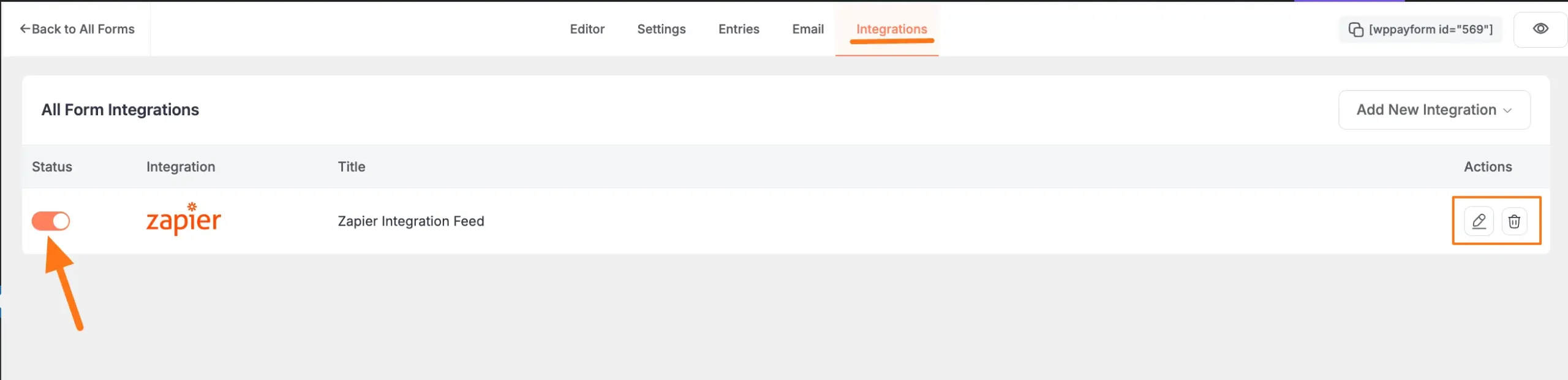Screen dimensions: 1568x380
Task: Open the Settings tab
Action: click(x=661, y=29)
